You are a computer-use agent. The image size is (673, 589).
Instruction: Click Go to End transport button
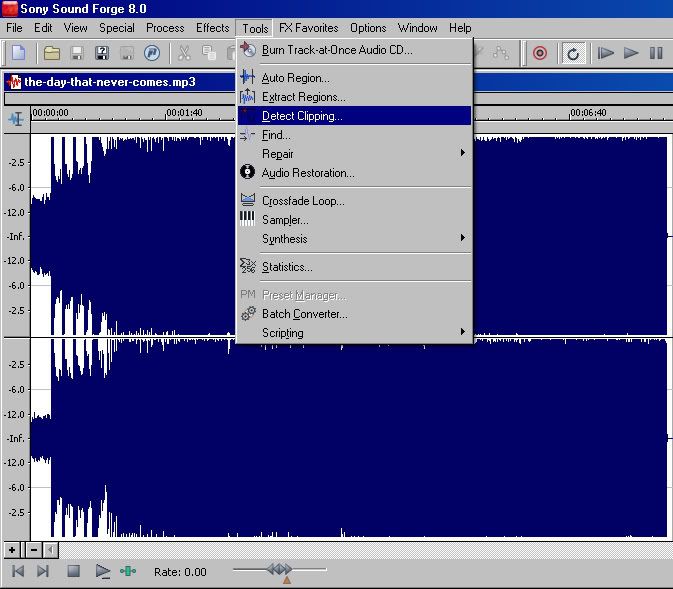[x=42, y=571]
